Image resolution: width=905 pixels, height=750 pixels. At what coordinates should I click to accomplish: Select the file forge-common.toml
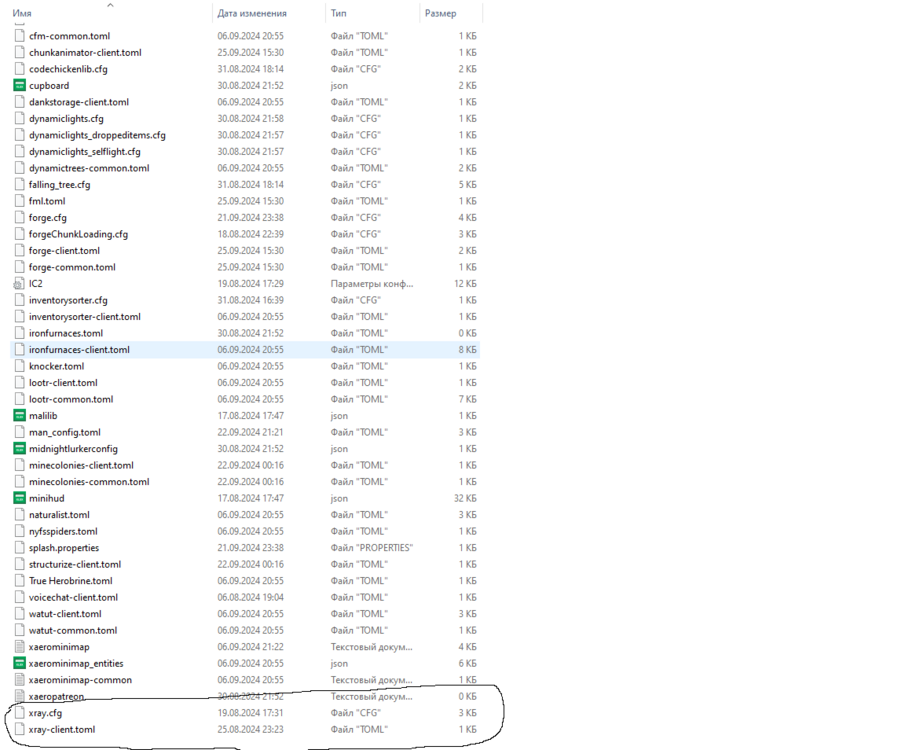tap(72, 267)
